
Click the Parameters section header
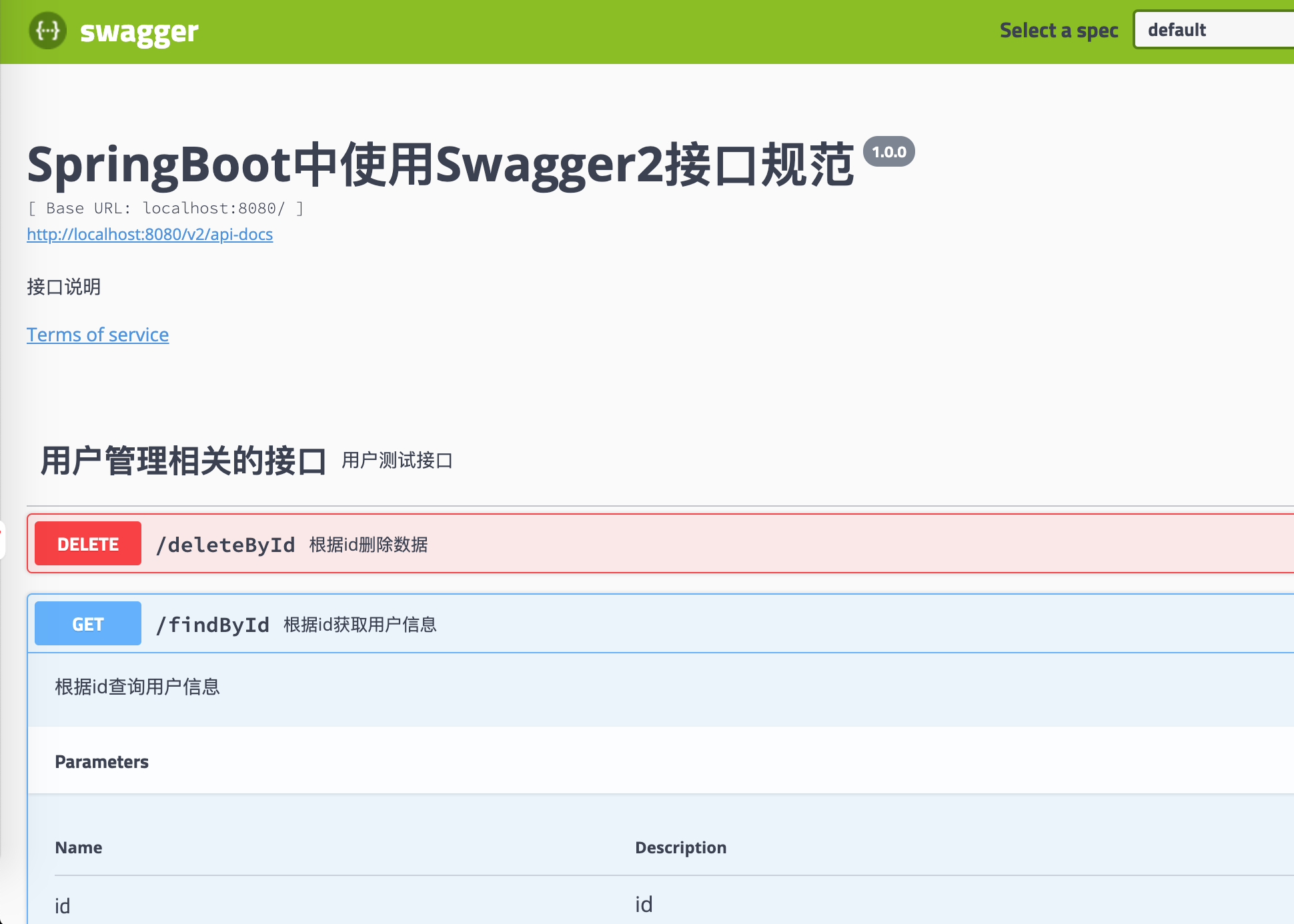pos(101,762)
